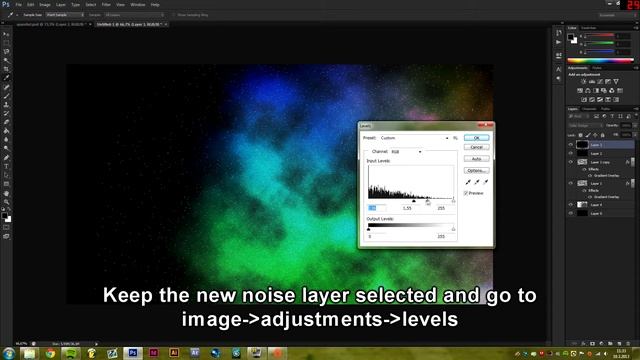
Task: Open the Filter menu
Action: 106,5
